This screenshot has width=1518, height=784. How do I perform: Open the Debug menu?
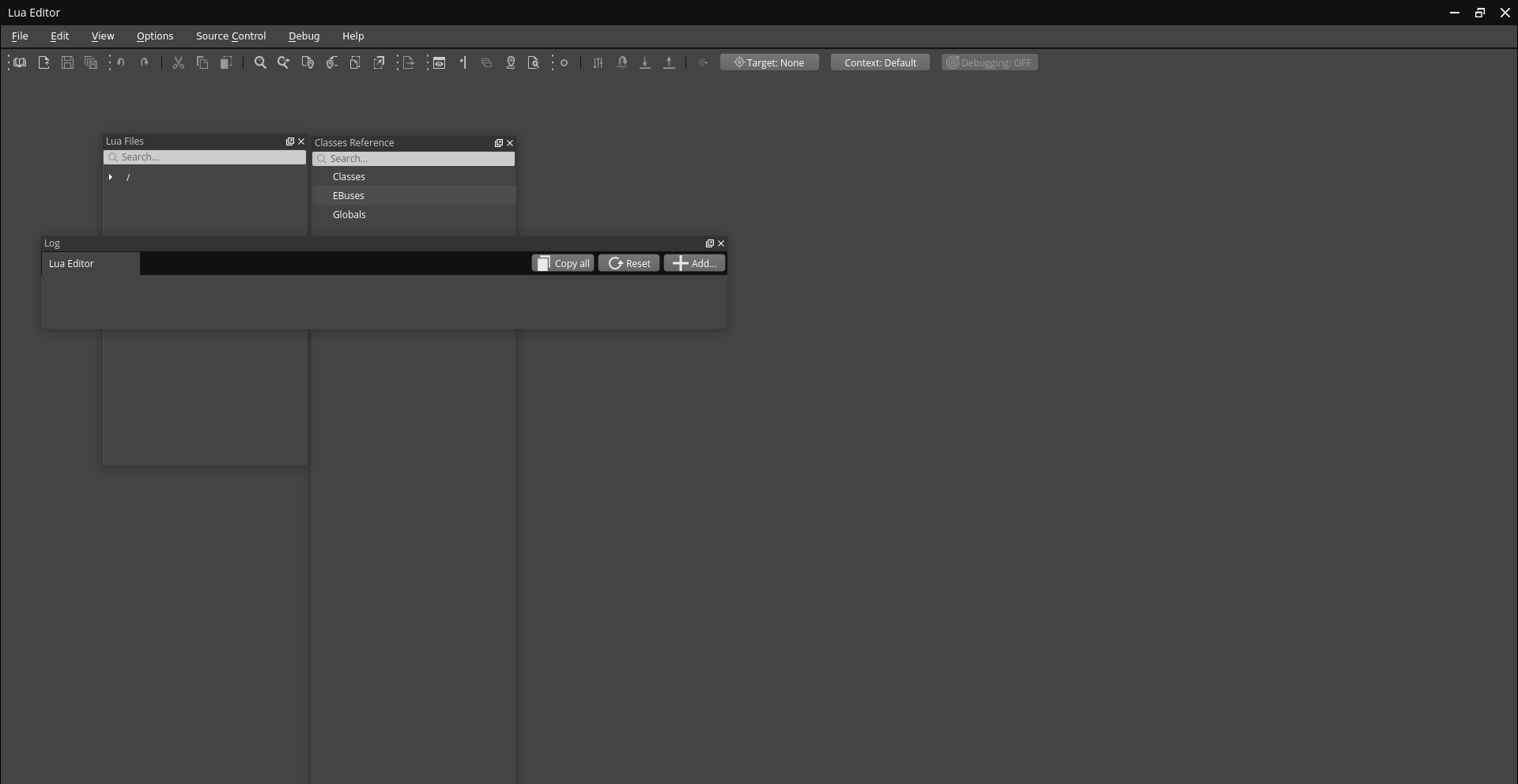coord(304,36)
